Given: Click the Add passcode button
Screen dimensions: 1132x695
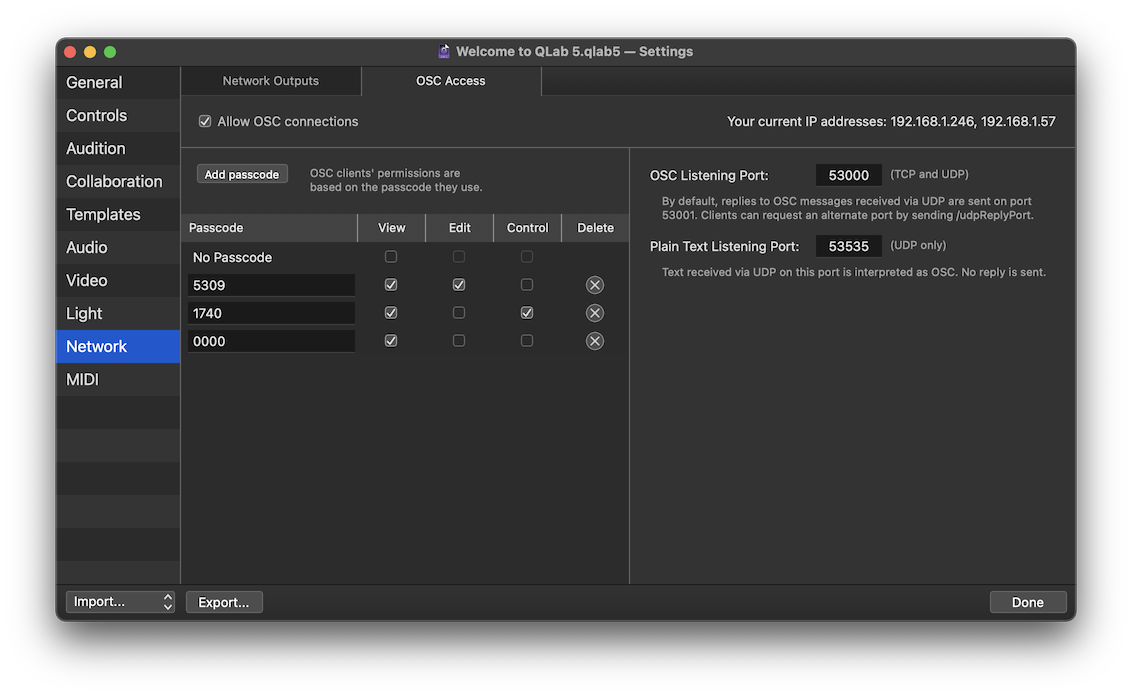Looking at the screenshot, I should (242, 173).
